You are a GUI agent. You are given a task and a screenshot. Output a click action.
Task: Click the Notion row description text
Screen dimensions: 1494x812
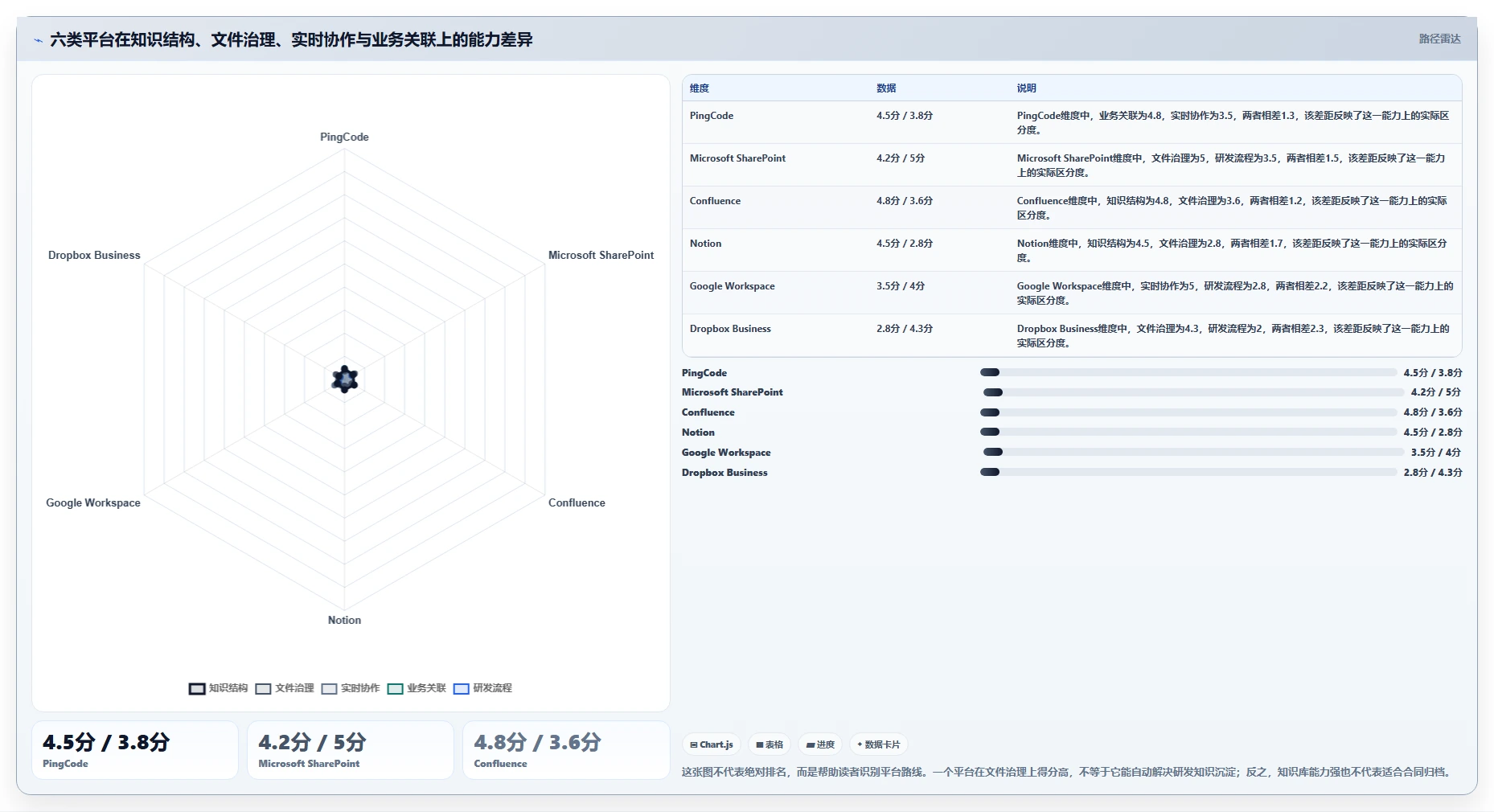(1232, 251)
